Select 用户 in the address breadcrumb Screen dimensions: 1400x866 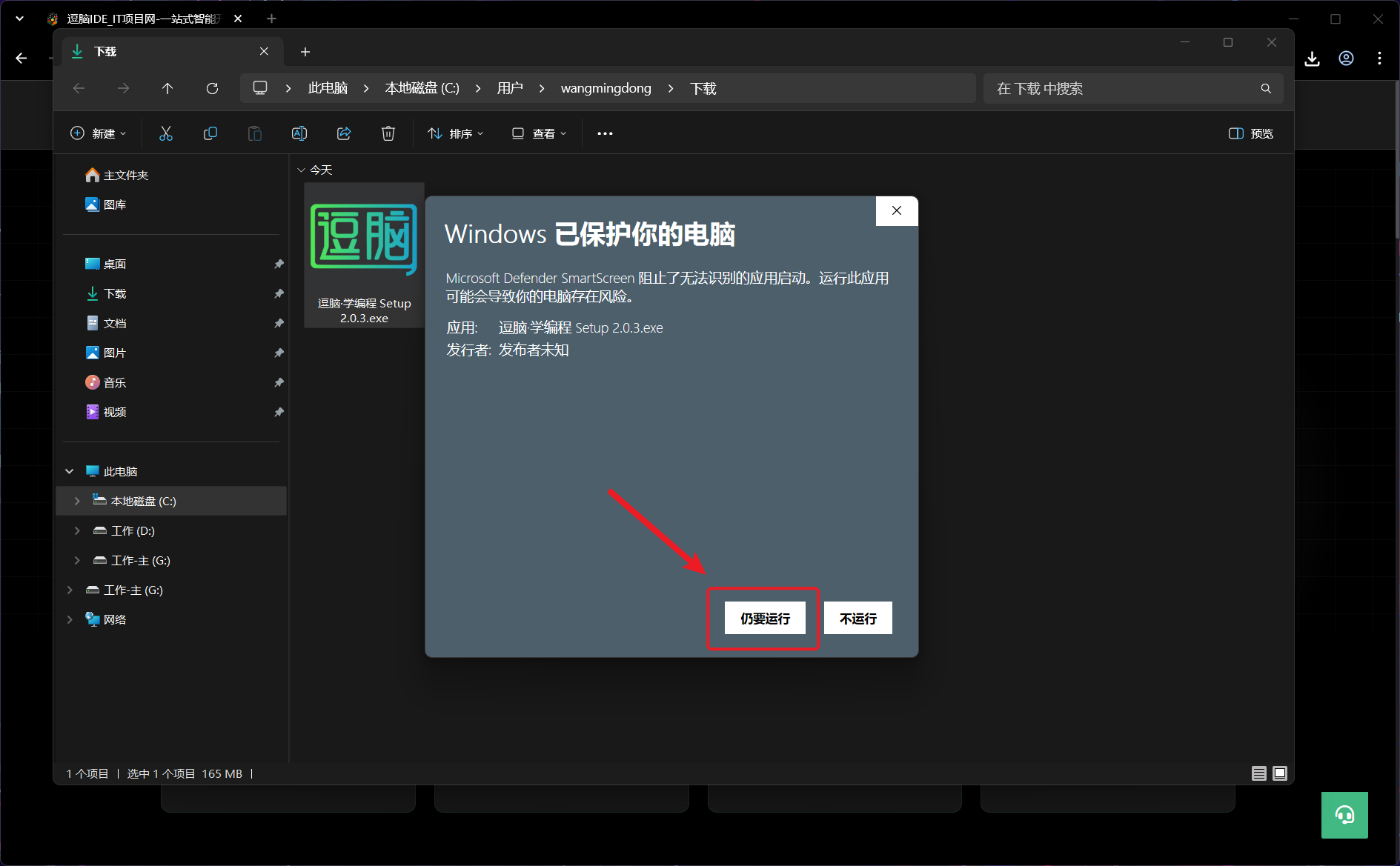click(x=510, y=88)
